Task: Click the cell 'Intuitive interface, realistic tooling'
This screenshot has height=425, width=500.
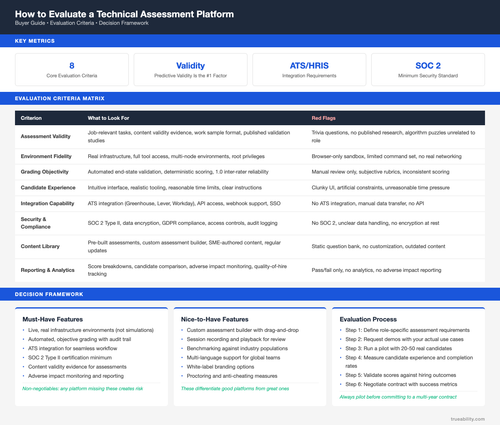Action: [175, 188]
